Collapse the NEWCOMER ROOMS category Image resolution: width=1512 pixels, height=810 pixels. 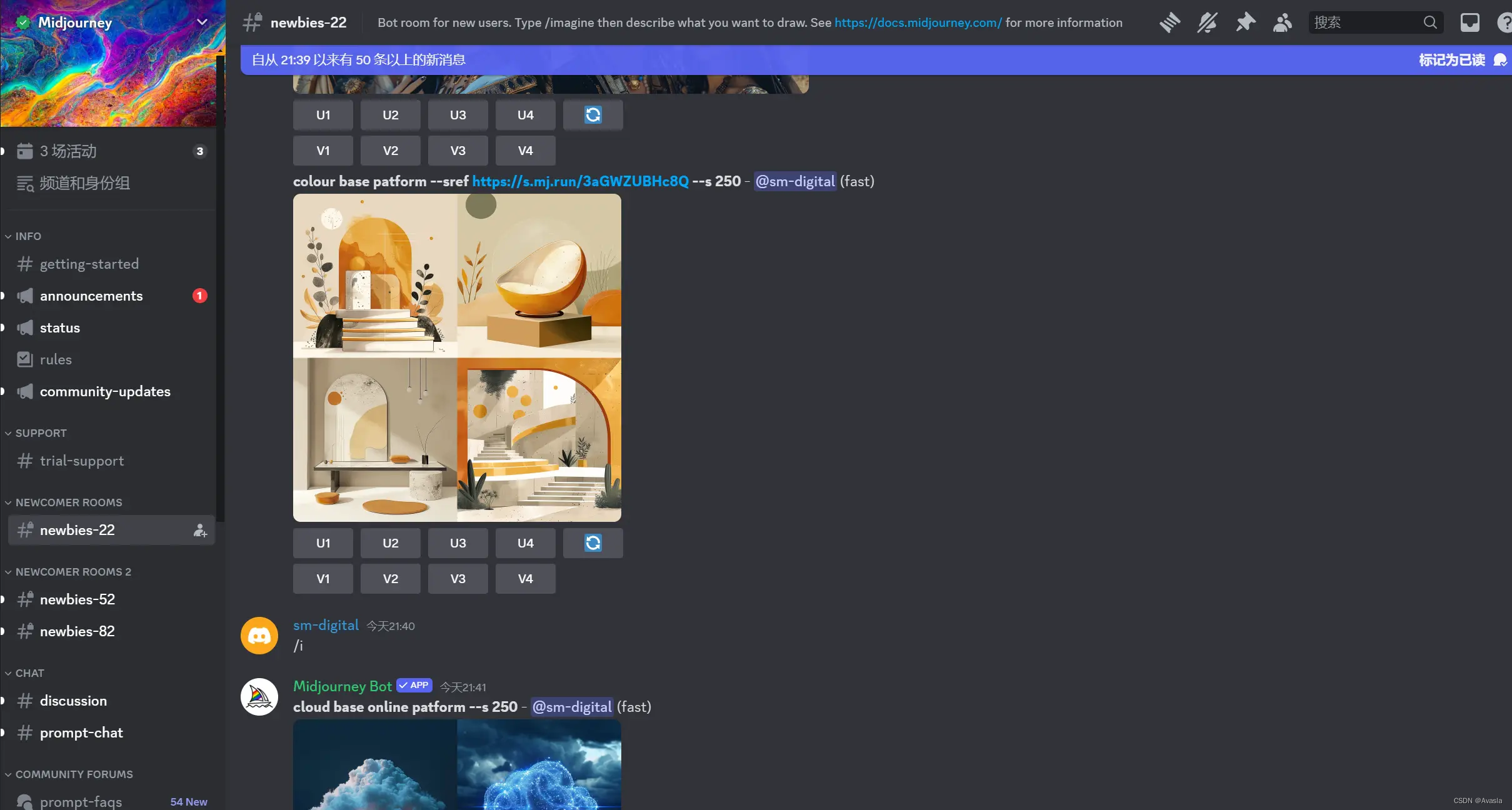click(68, 502)
